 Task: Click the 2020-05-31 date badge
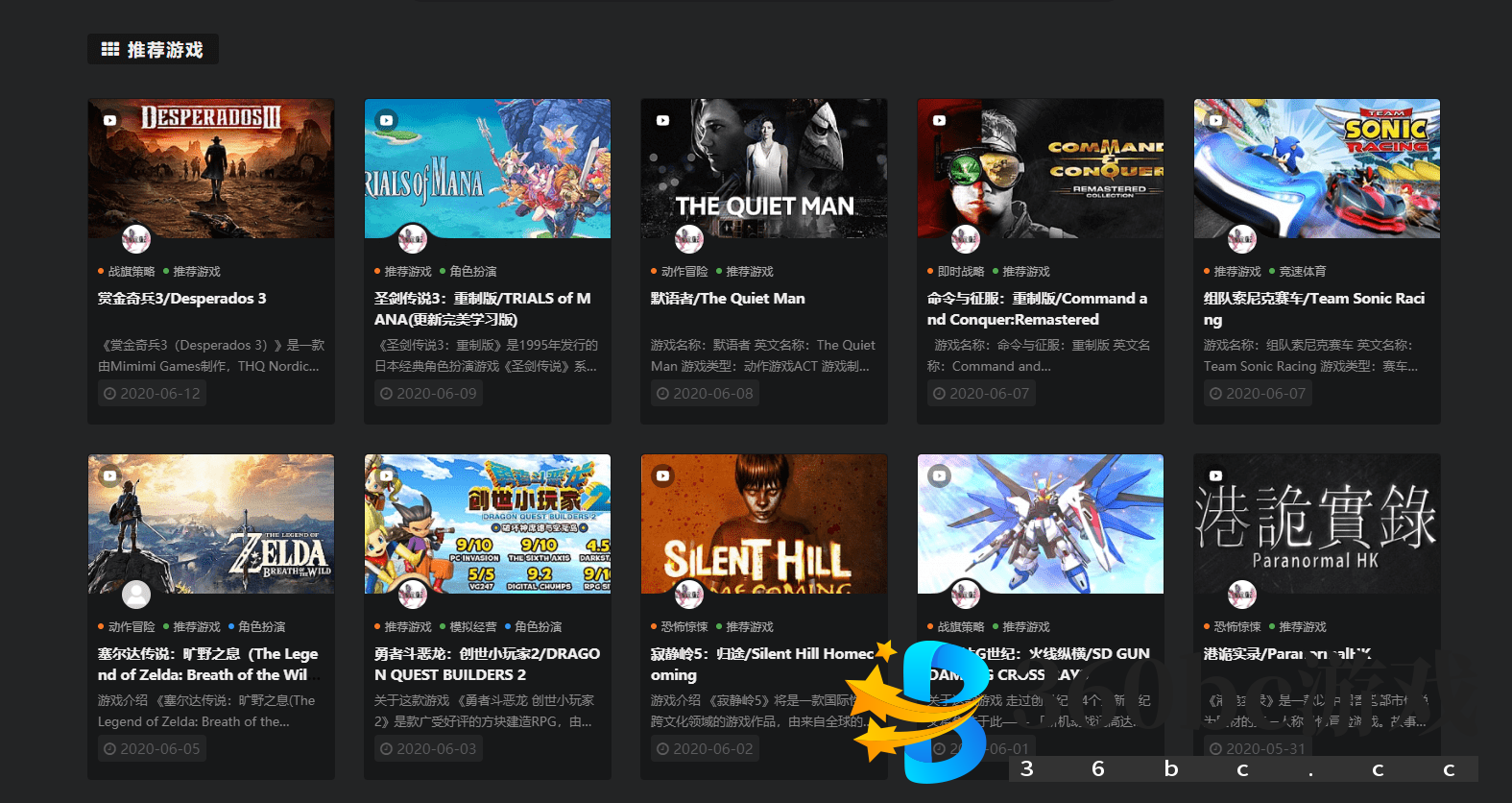[1259, 749]
